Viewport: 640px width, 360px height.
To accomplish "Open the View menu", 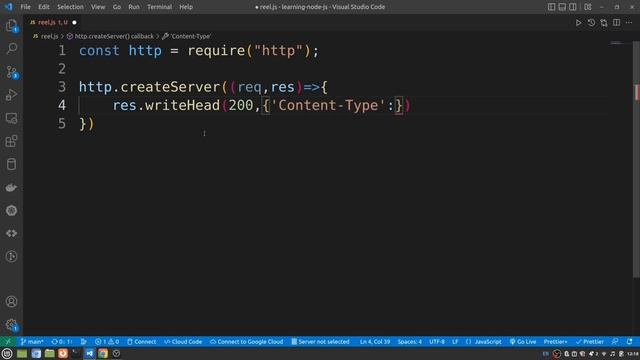I will point(98,7).
